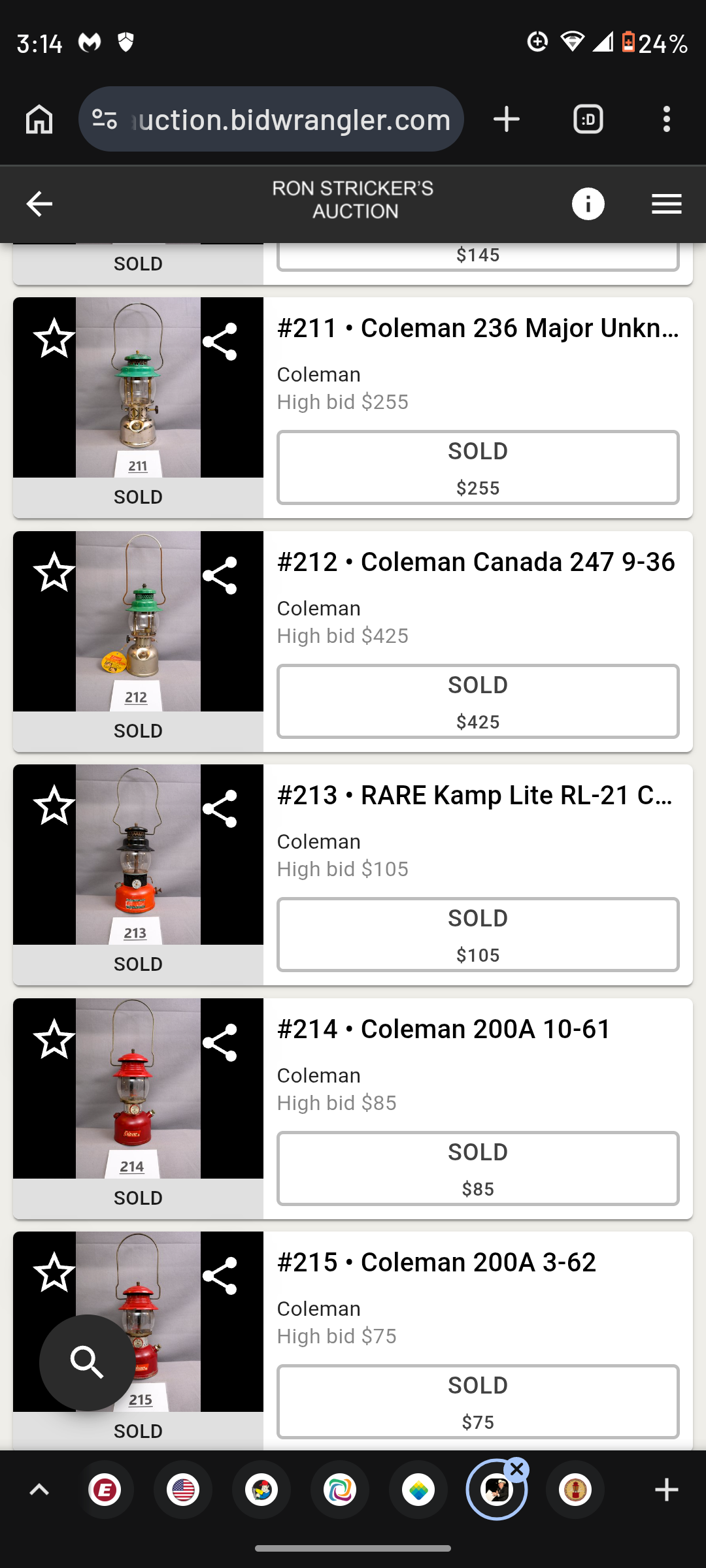This screenshot has width=706, height=1568.
Task: Share lot #213 RARE Kamp Lite
Action: (220, 809)
